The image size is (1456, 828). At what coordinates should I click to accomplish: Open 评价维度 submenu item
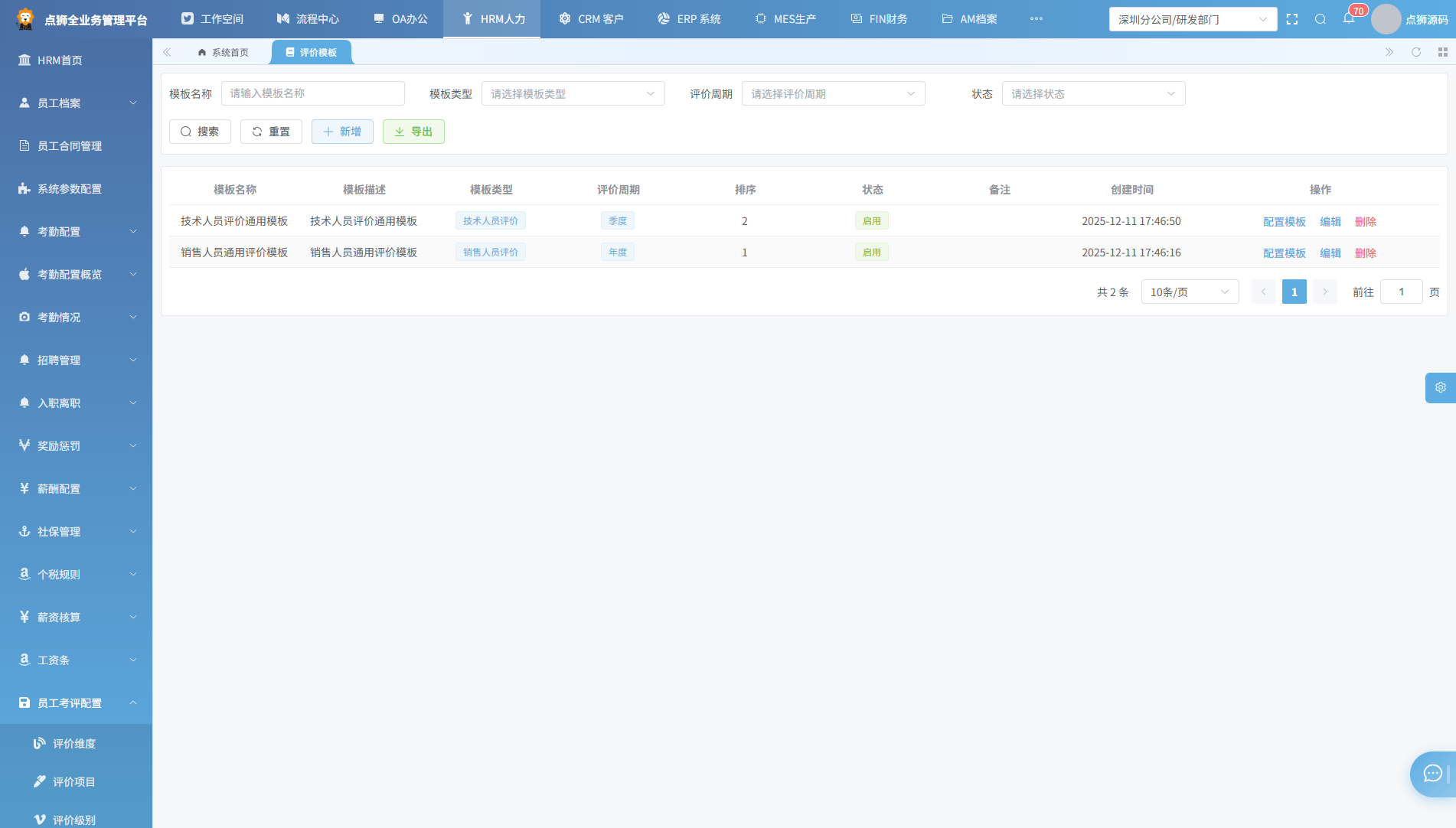76,743
